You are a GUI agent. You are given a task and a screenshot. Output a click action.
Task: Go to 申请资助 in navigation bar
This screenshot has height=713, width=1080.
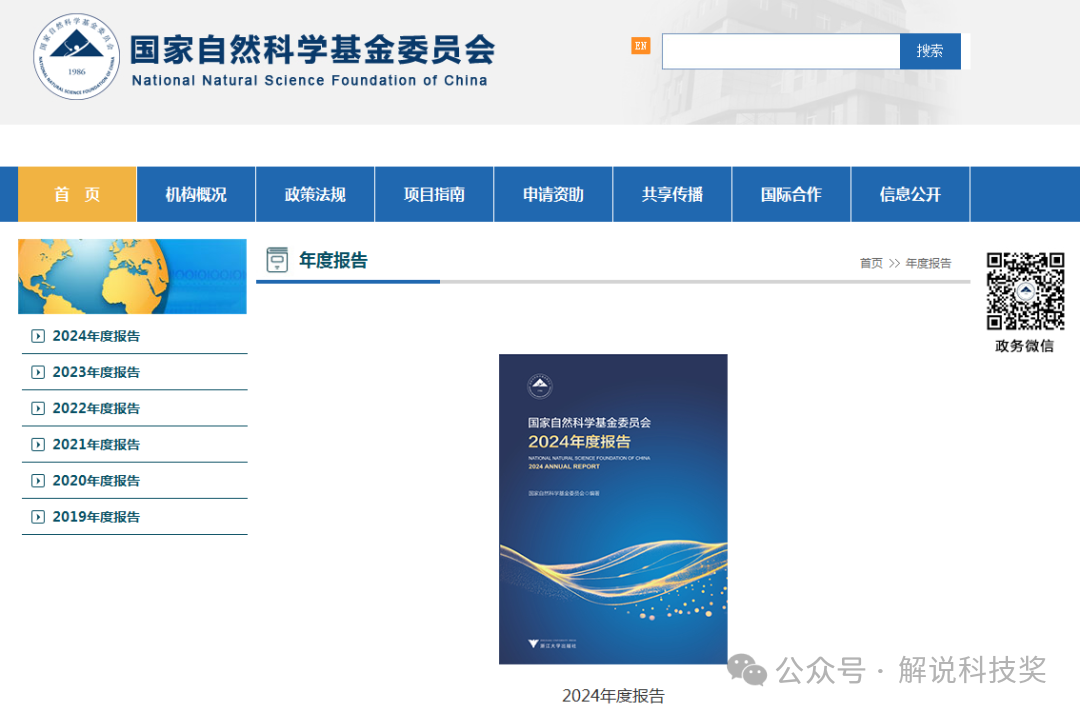pos(553,194)
